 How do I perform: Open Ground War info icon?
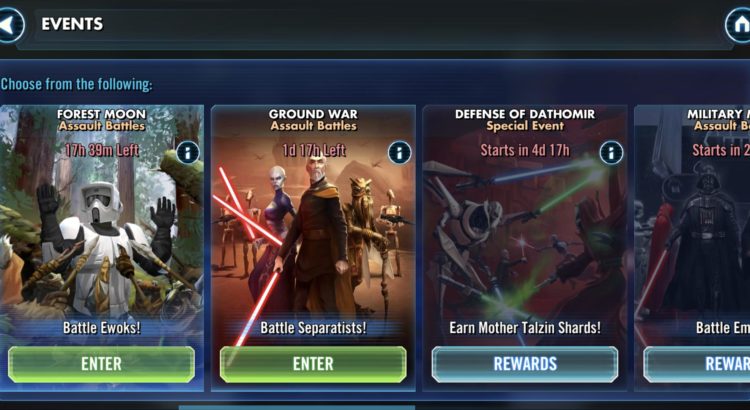pyautogui.click(x=399, y=153)
